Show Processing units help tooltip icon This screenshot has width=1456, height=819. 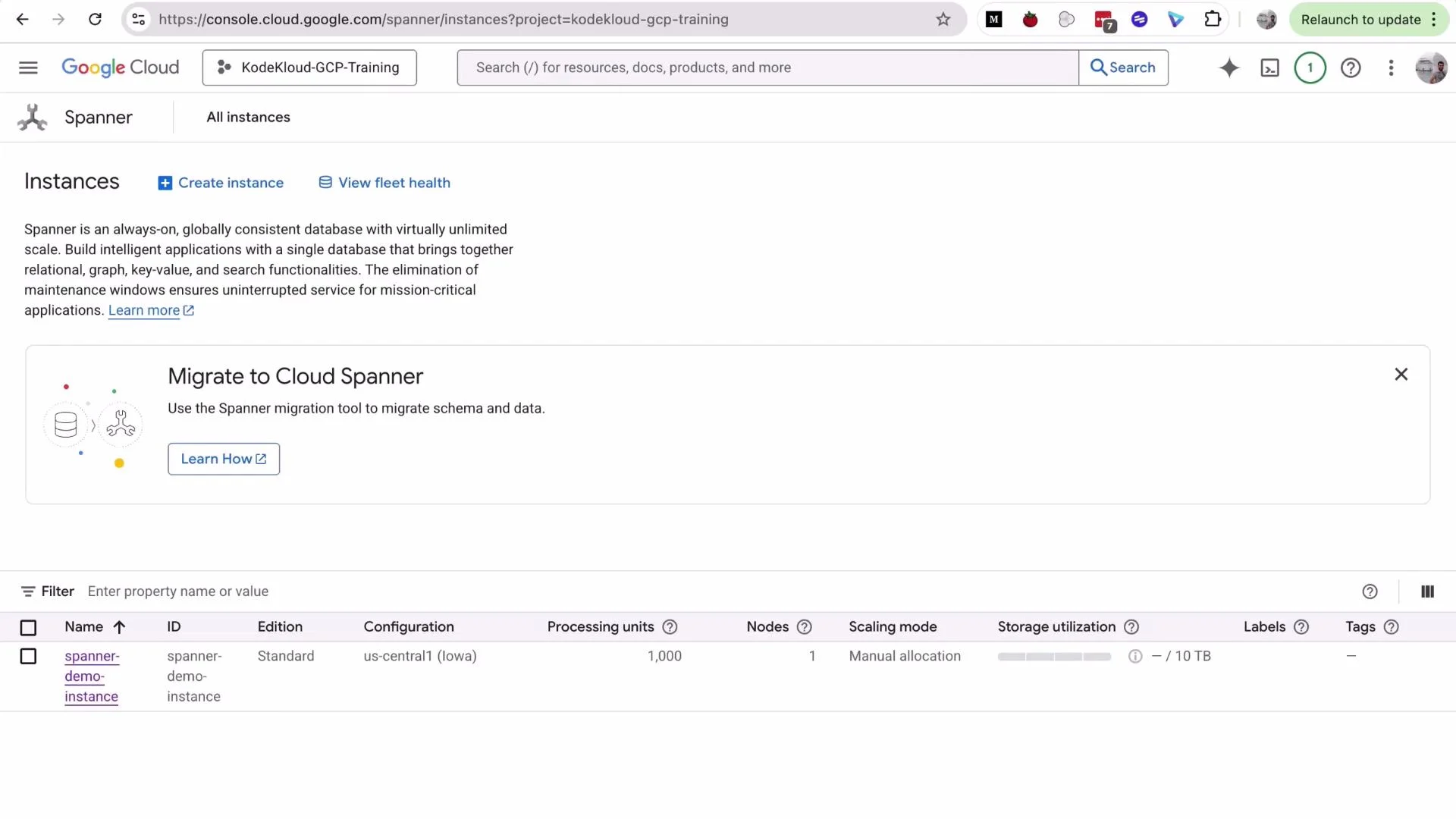pos(670,627)
